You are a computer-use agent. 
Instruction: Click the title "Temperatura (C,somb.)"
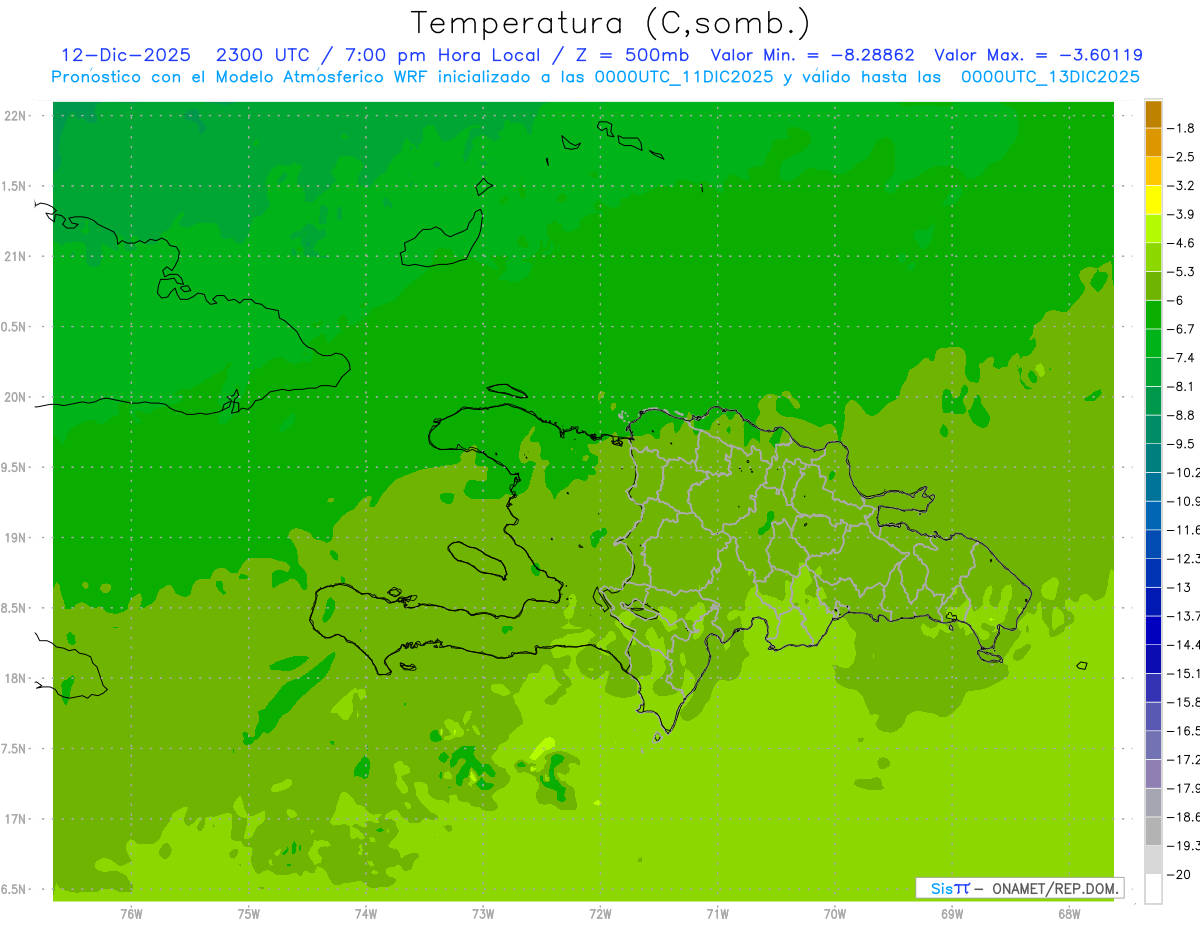[x=610, y=23]
